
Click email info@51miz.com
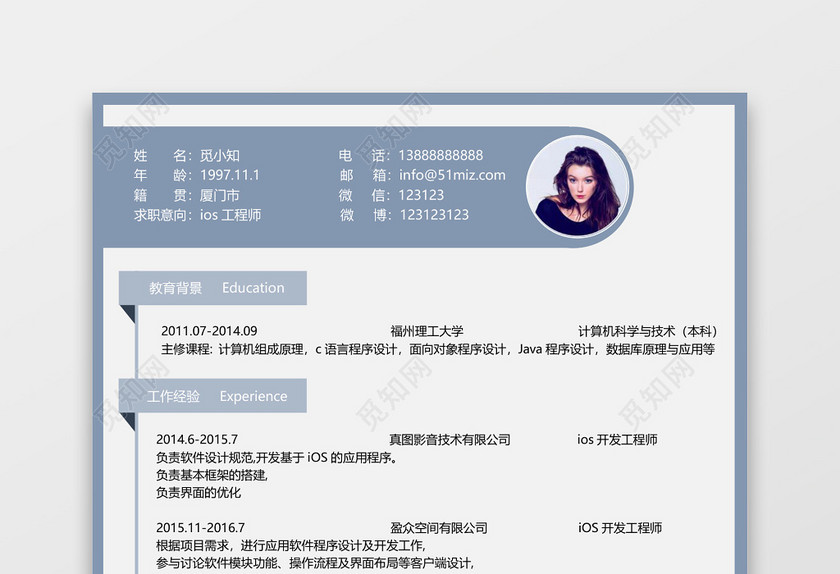(x=452, y=175)
